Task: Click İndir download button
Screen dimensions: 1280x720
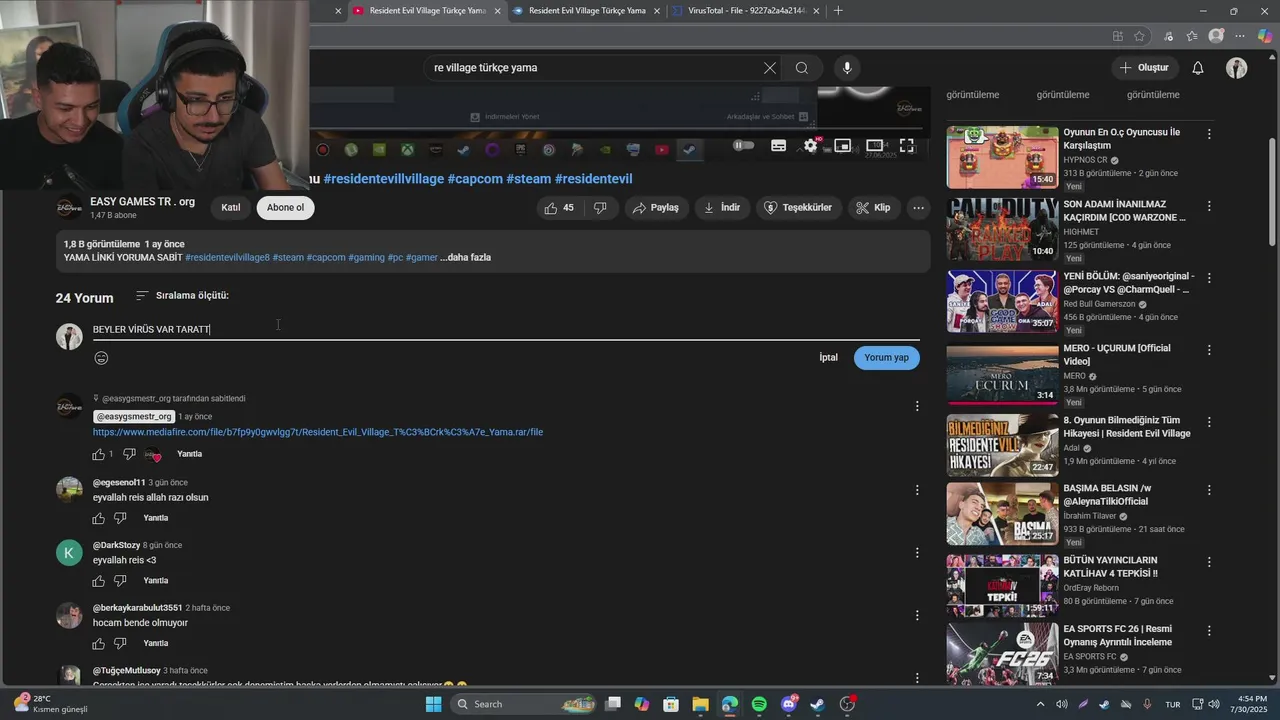Action: (722, 208)
